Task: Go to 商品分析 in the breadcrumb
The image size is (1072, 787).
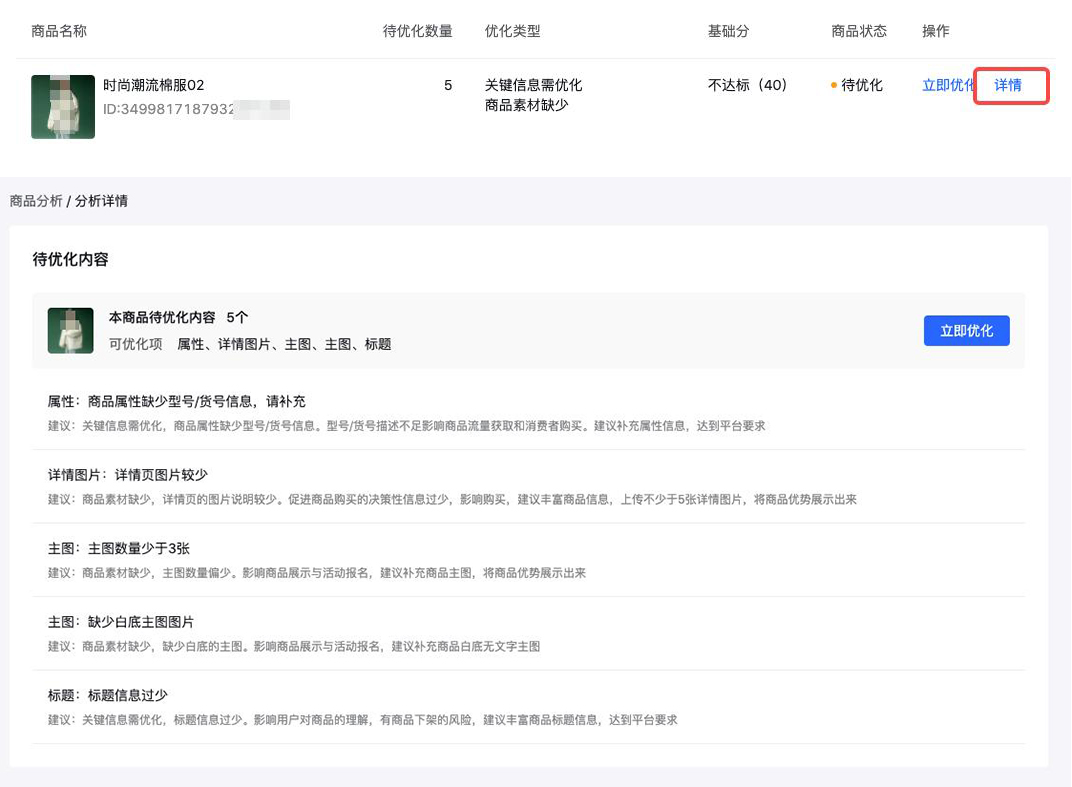Action: coord(36,201)
